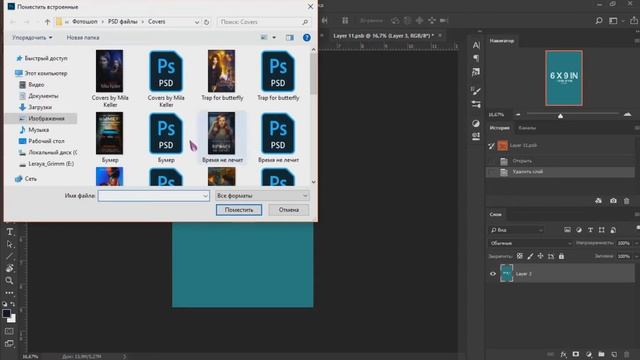The height and width of the screenshot is (360, 640).
Task: Click the New Group folder icon
Action: pyautogui.click(x=601, y=354)
